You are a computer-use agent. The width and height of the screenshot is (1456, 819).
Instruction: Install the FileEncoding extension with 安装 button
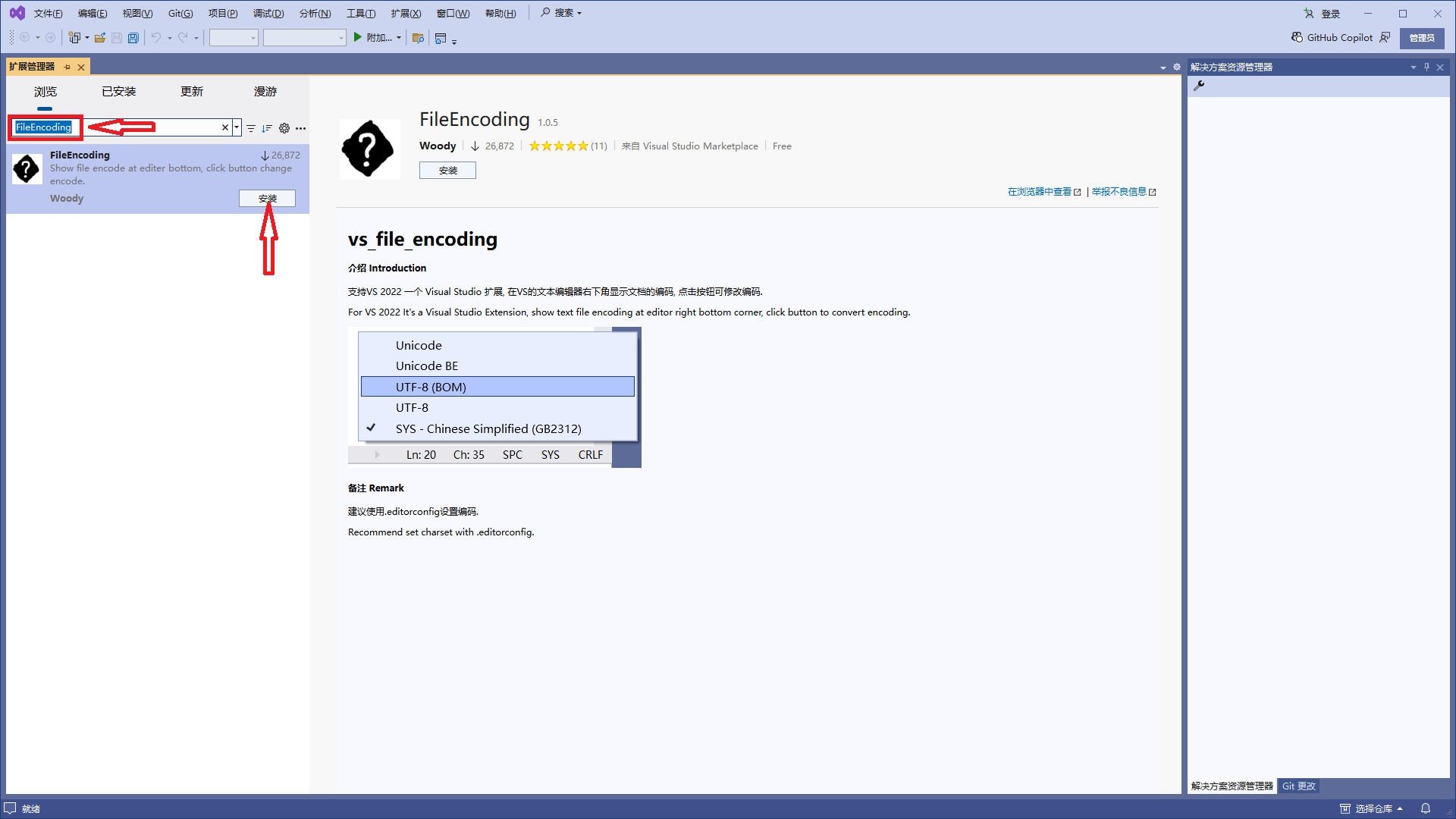pos(267,198)
